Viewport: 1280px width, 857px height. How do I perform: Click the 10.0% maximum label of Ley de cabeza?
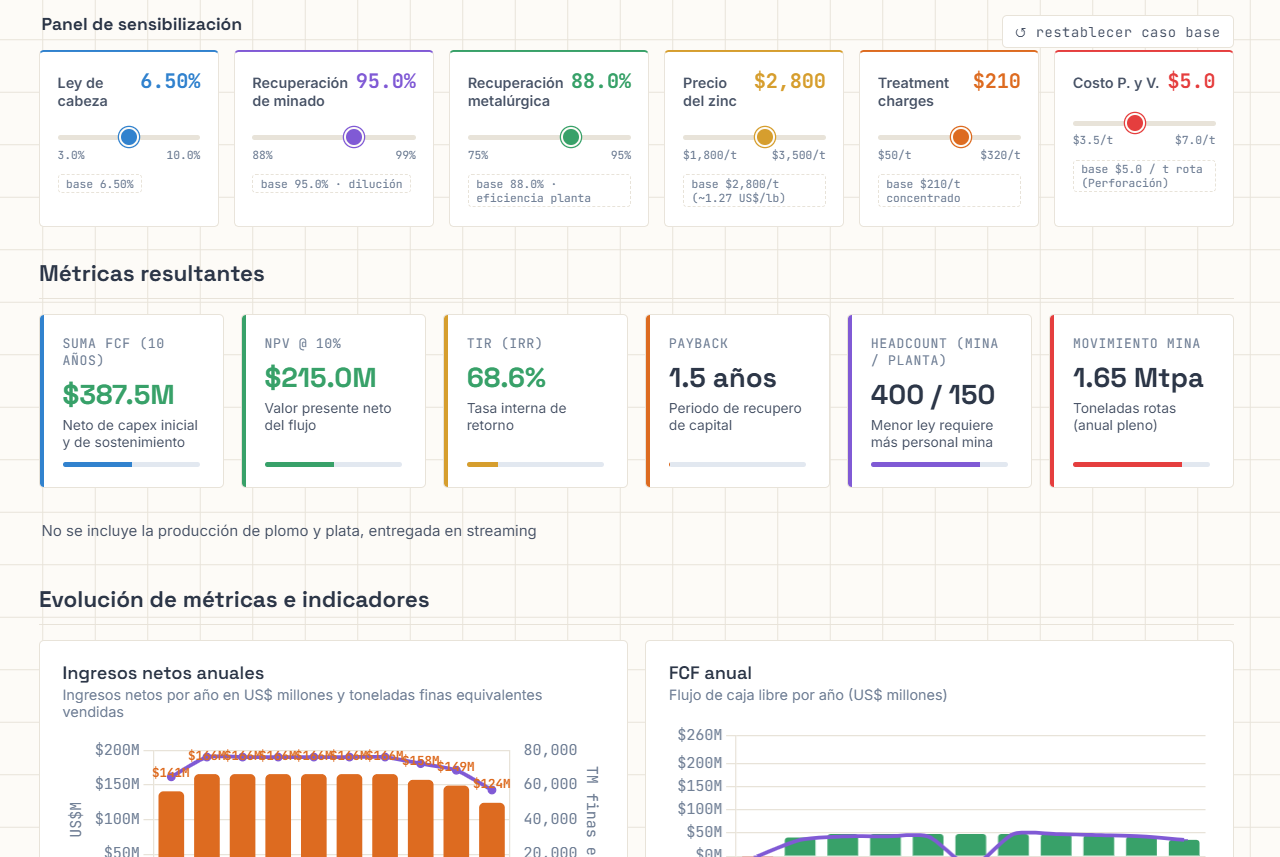[x=183, y=155]
